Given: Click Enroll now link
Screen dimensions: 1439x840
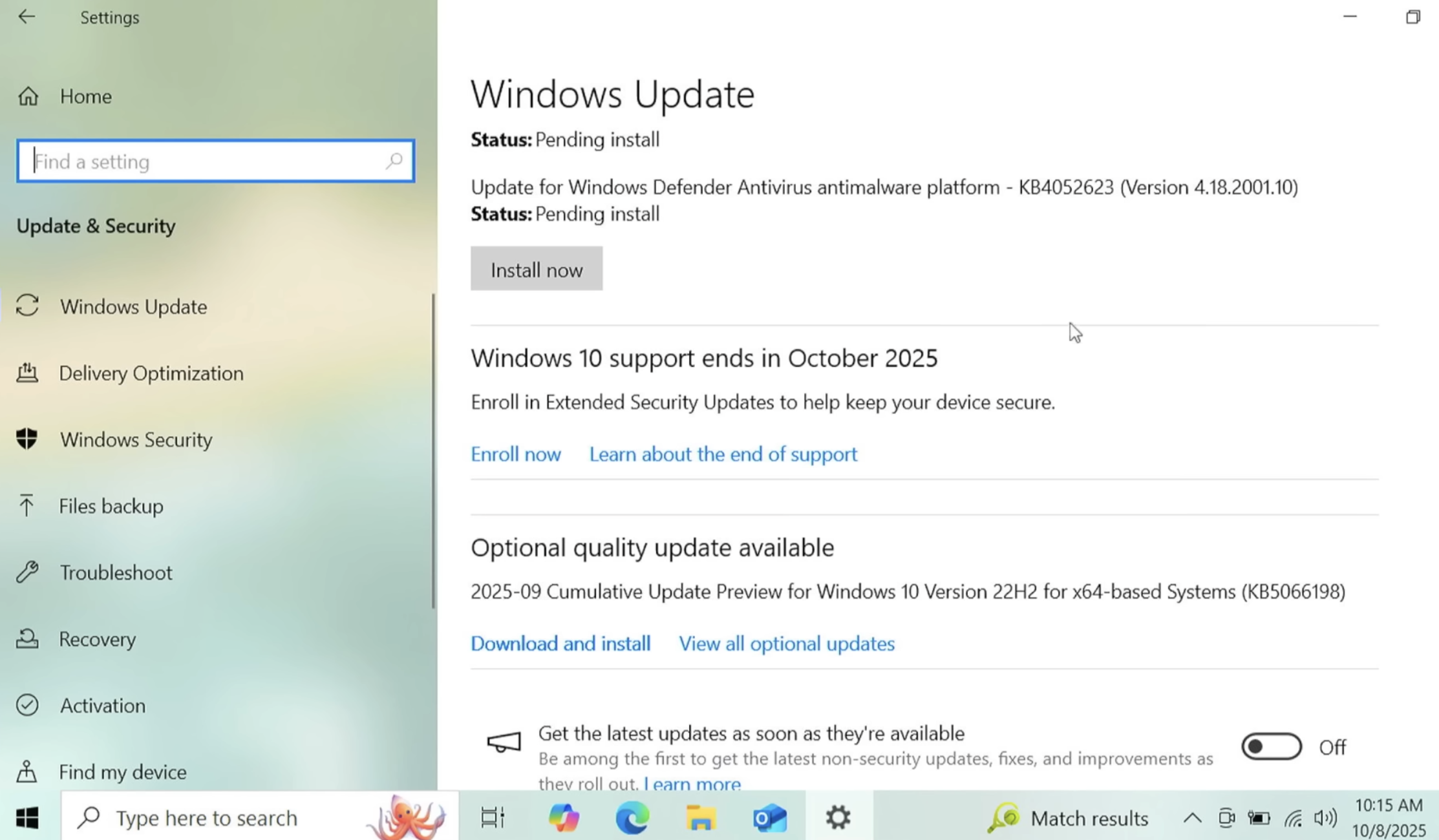Looking at the screenshot, I should pyautogui.click(x=515, y=454).
